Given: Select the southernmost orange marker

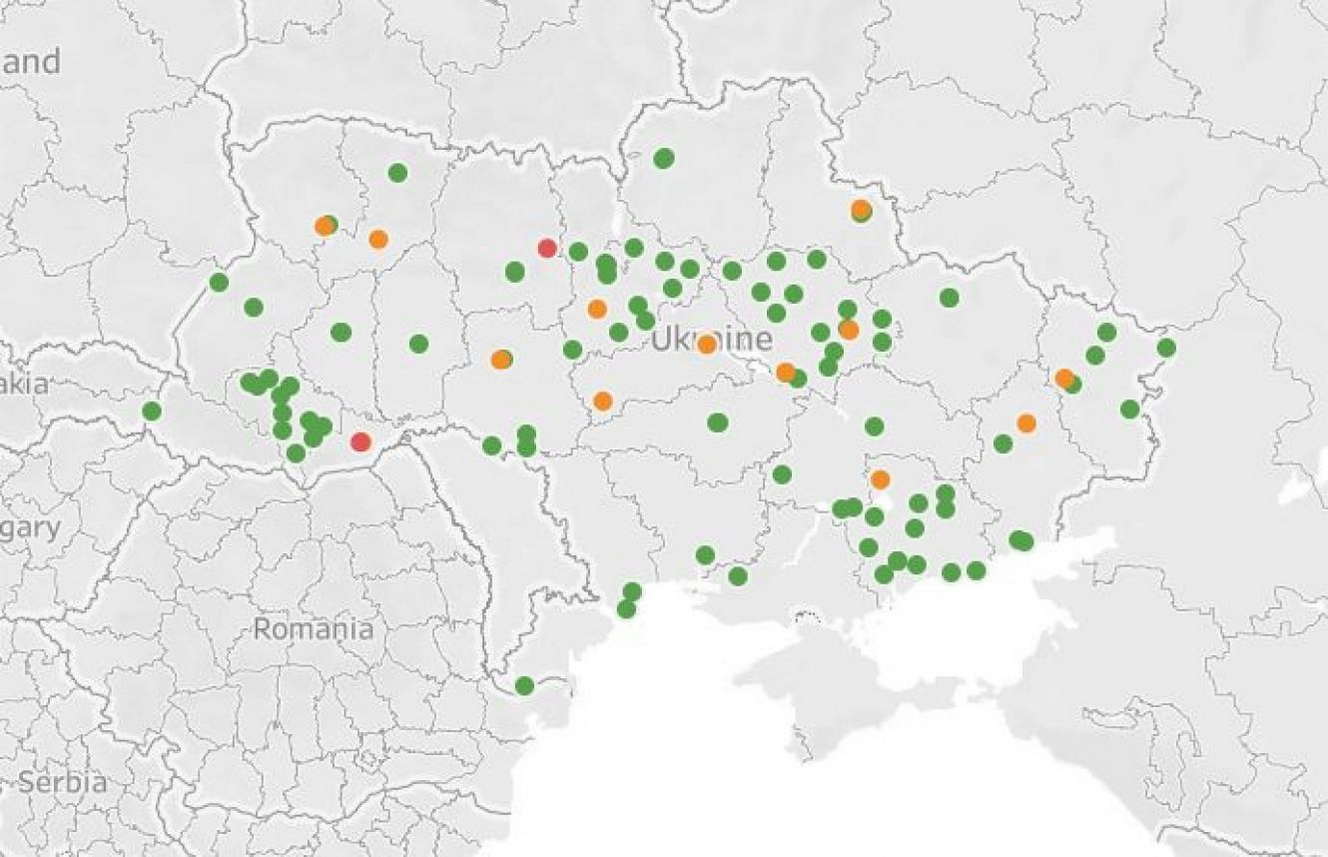Looking at the screenshot, I should pos(880,480).
